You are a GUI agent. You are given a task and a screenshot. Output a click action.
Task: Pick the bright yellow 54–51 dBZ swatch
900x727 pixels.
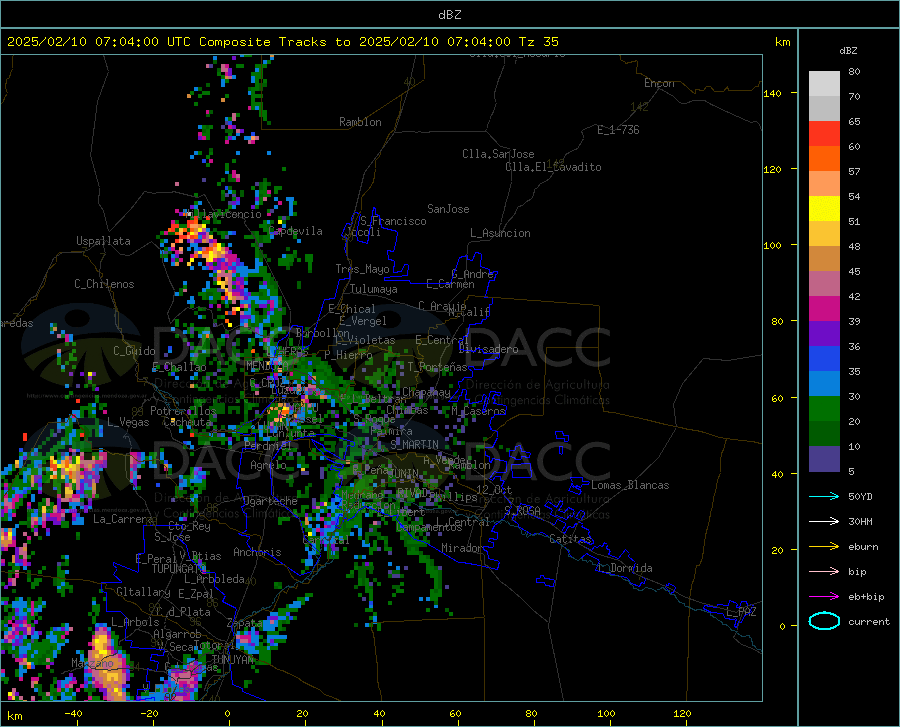pyautogui.click(x=824, y=209)
